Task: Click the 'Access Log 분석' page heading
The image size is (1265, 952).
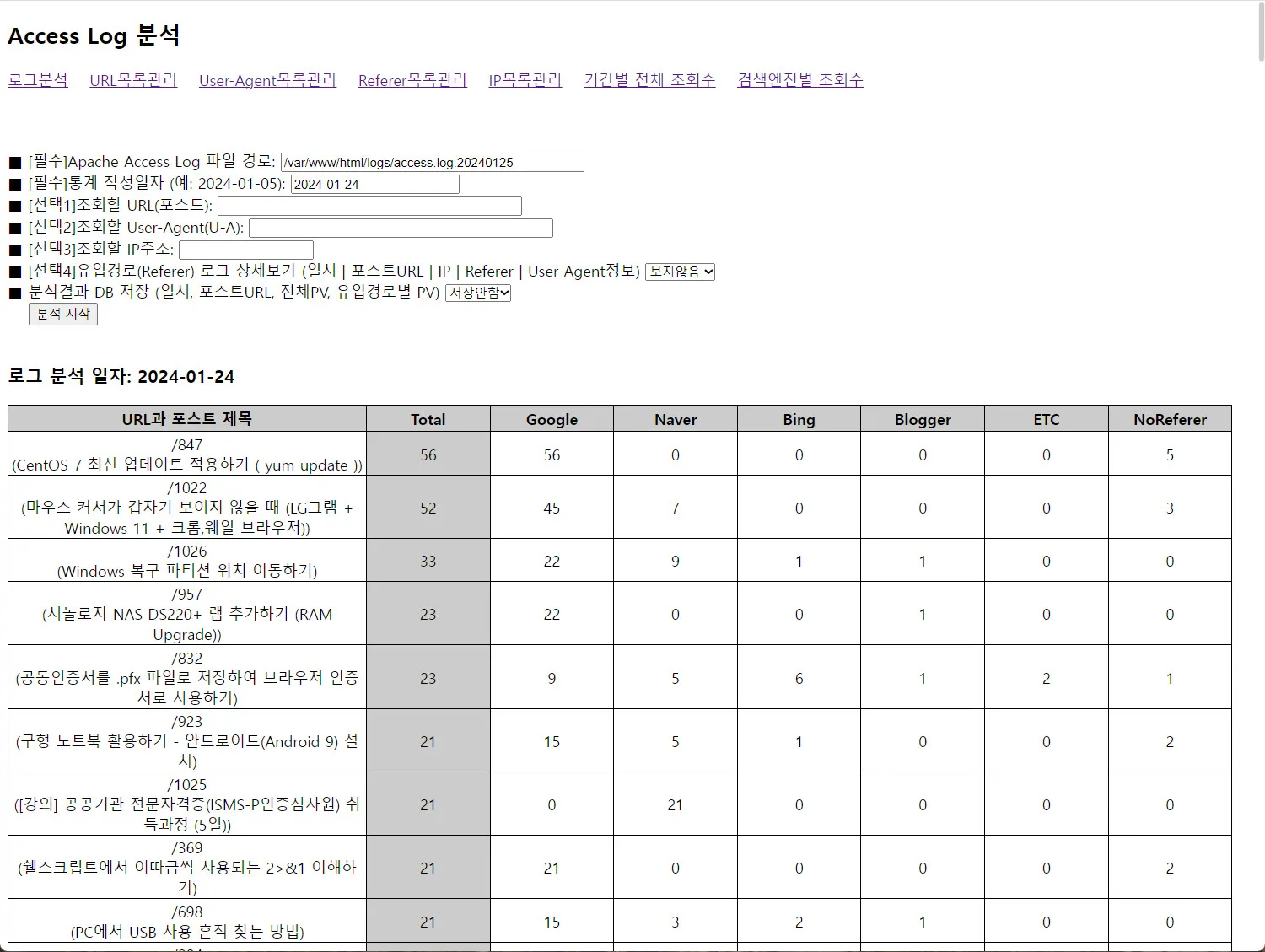Action: point(94,35)
